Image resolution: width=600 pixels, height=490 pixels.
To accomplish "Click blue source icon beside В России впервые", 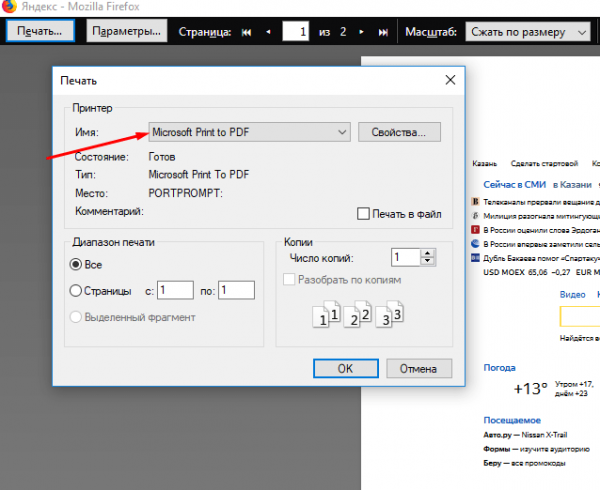I will coord(475,244).
